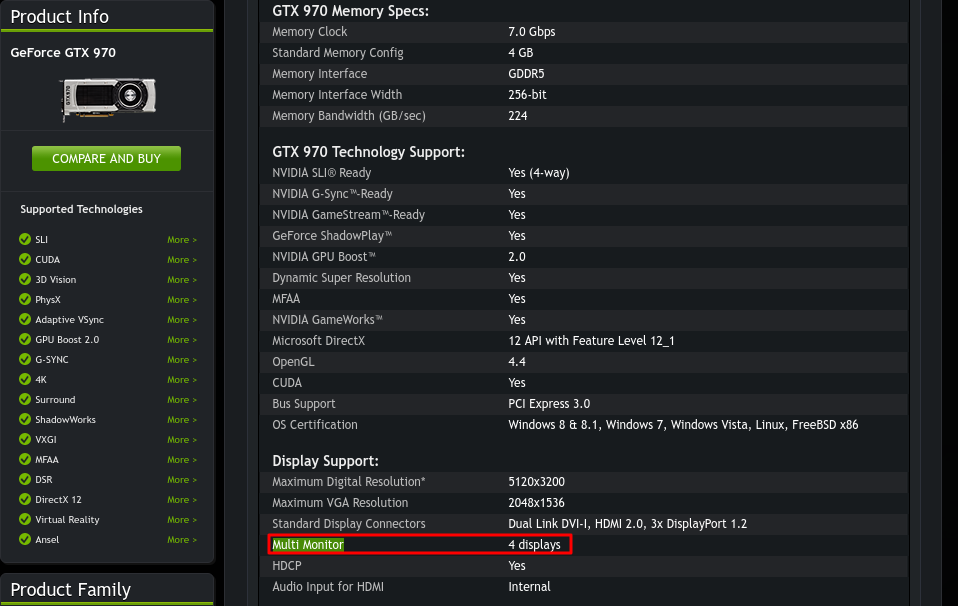This screenshot has width=958, height=606.
Task: Click the 'Display Support:' heading
Action: pos(326,461)
